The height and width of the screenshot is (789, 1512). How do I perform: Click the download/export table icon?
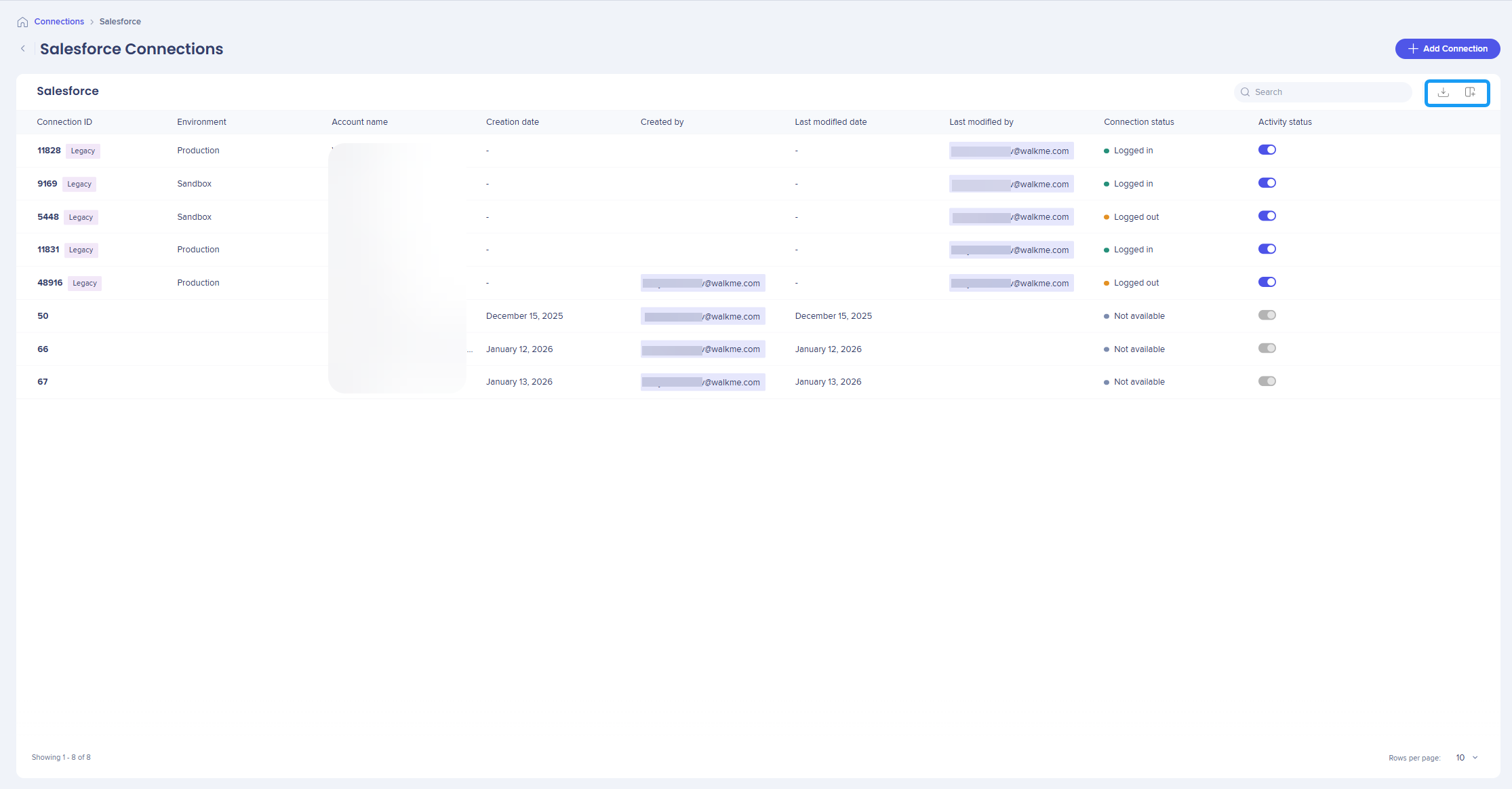click(x=1444, y=92)
